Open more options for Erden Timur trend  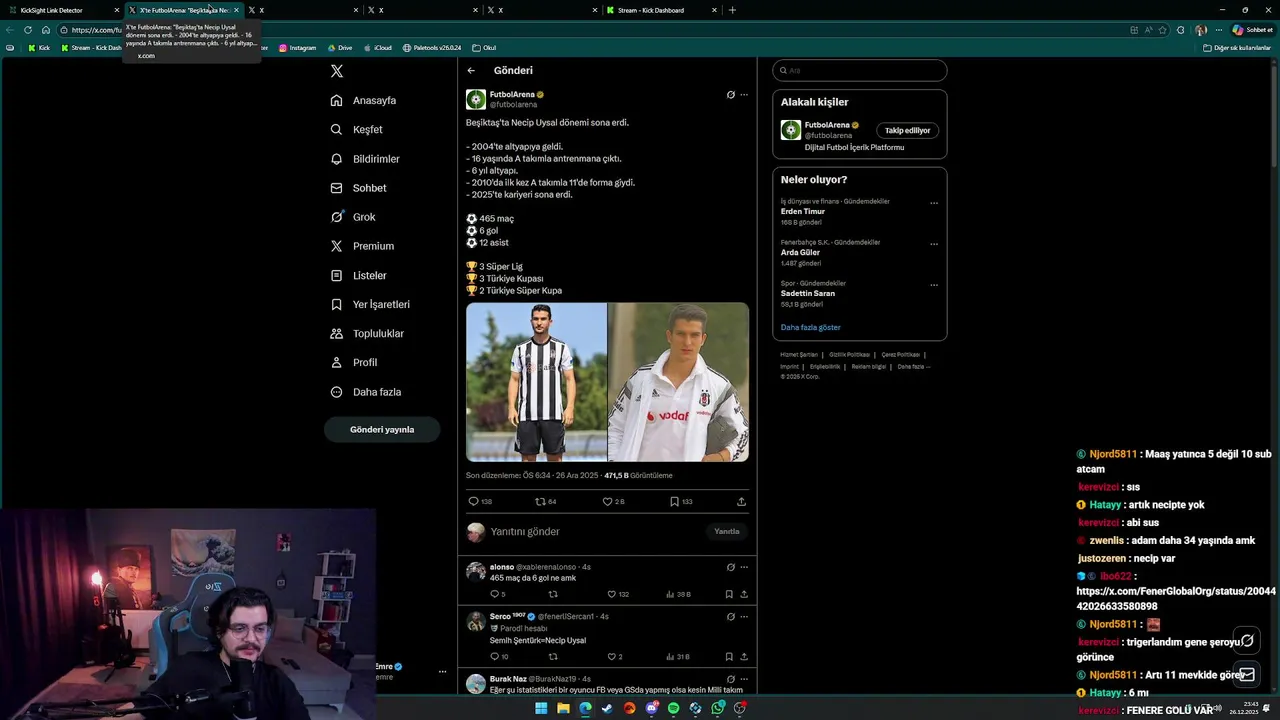tap(934, 203)
